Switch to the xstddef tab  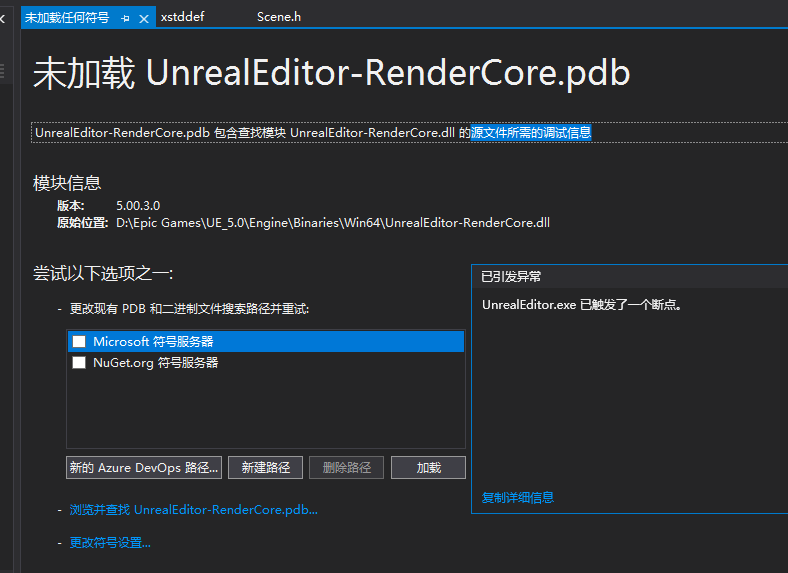182,17
